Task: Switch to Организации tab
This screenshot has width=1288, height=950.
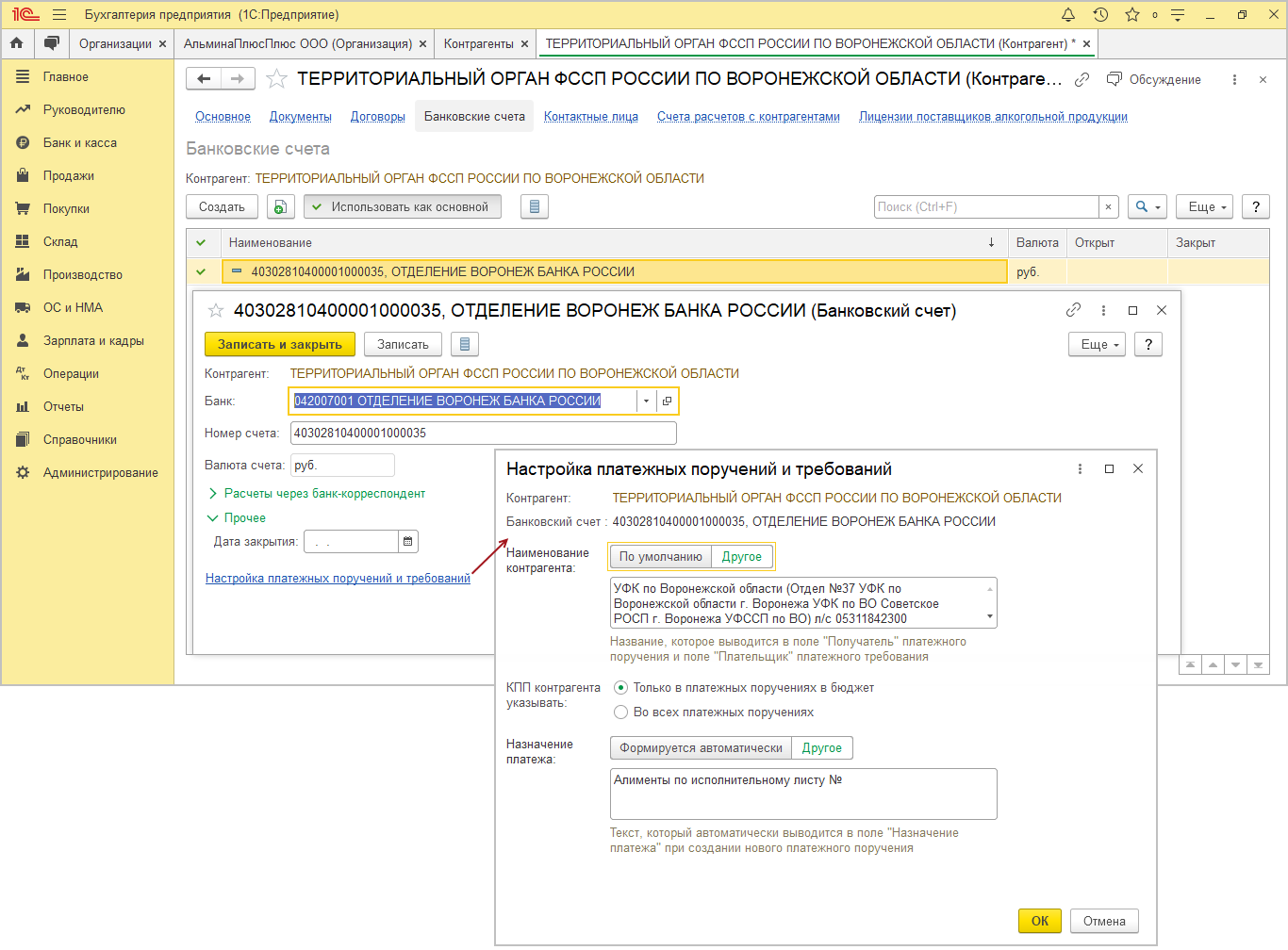Action: pos(115,44)
